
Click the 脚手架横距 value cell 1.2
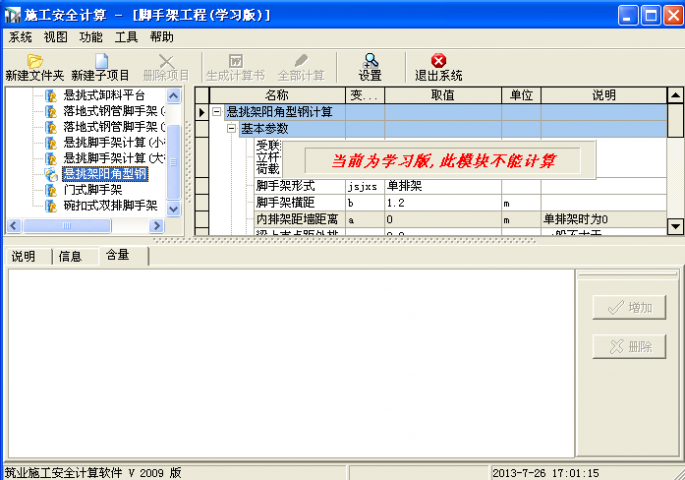click(442, 202)
